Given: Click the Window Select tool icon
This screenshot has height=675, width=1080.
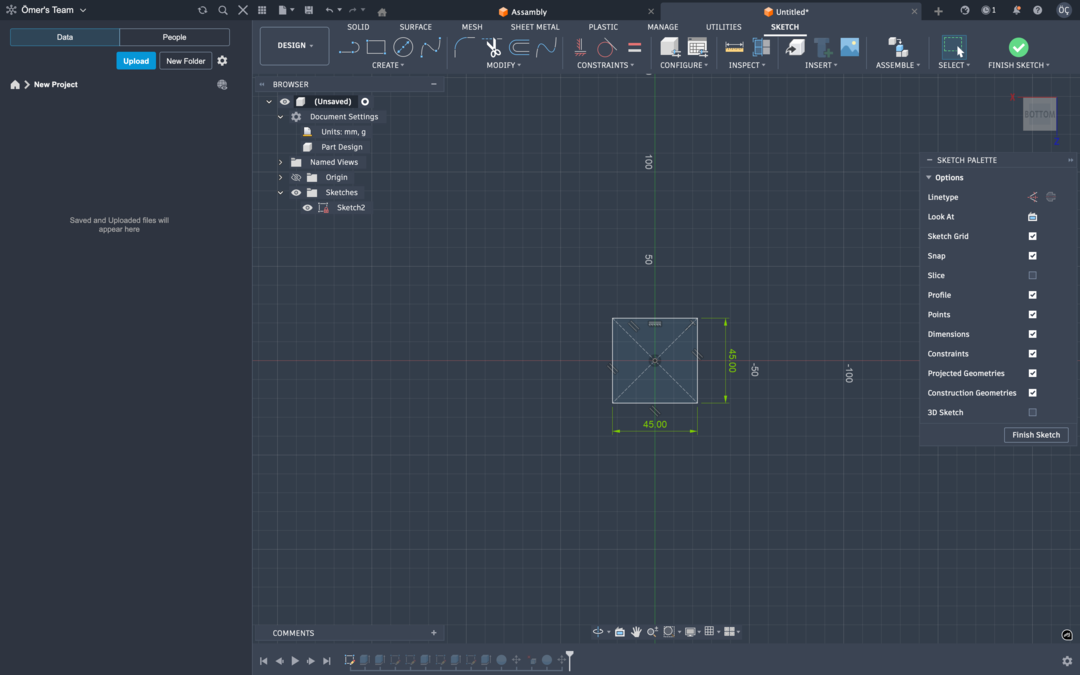Looking at the screenshot, I should point(954,47).
